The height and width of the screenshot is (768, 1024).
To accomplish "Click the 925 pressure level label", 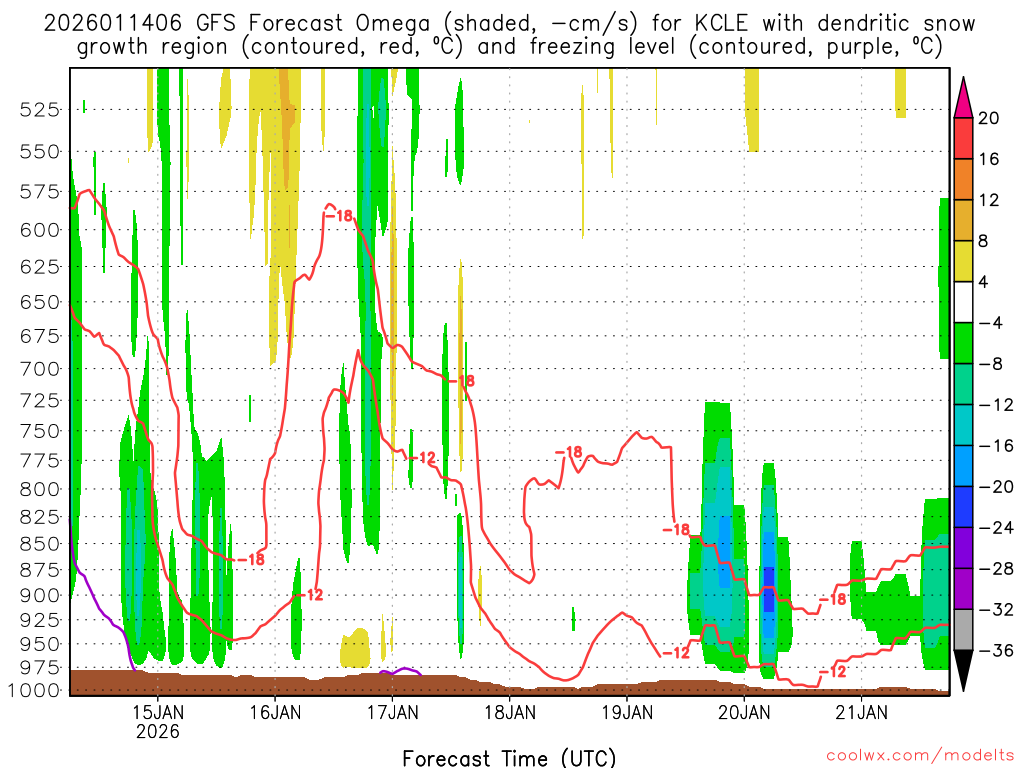I will click(40, 619).
